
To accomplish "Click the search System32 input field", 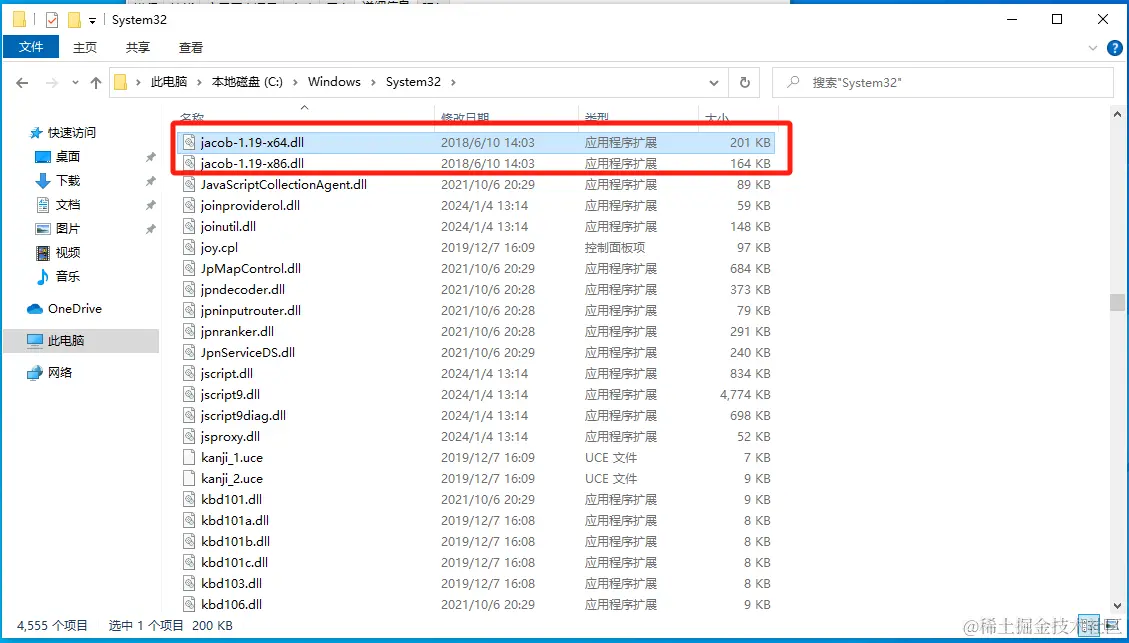I will click(943, 82).
